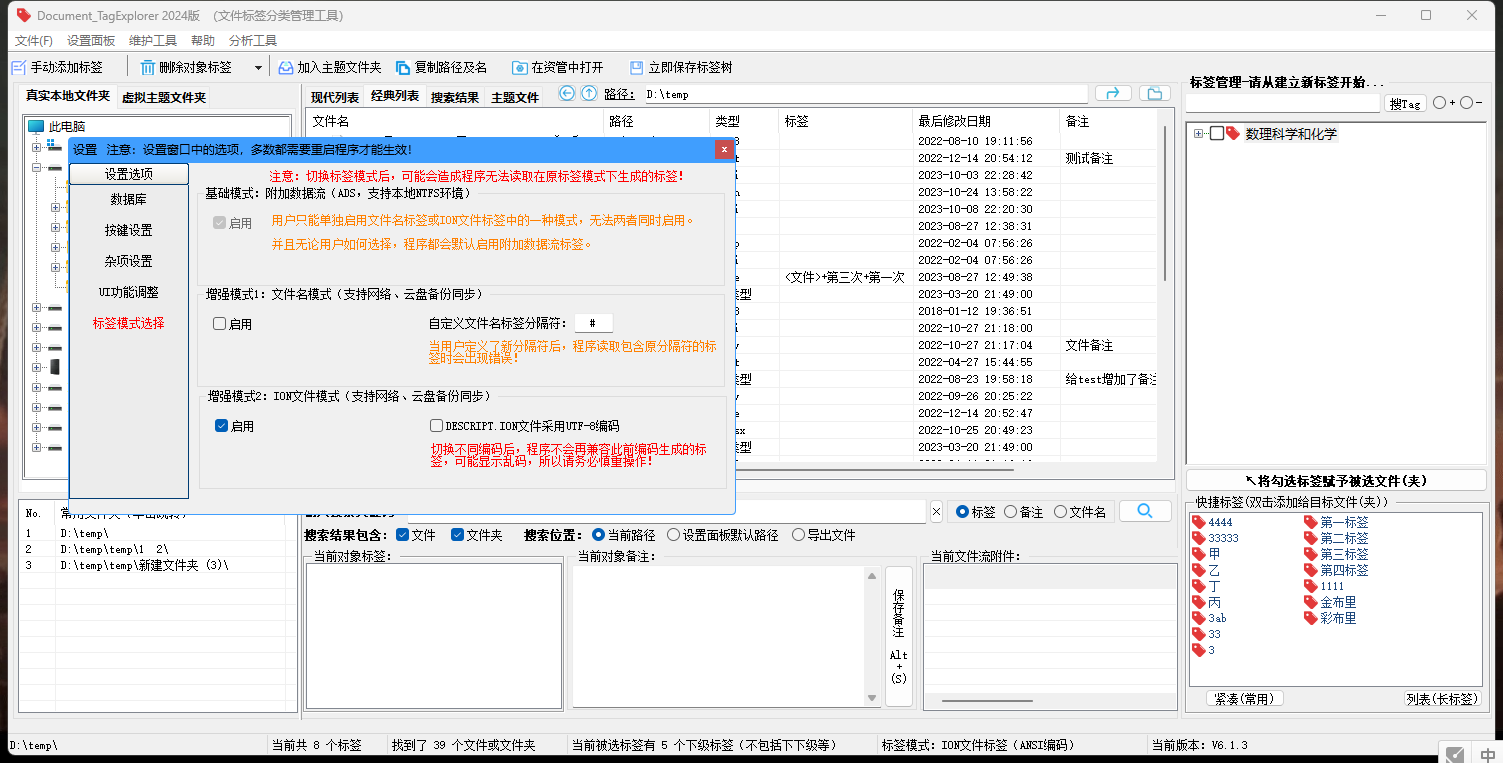Screen dimensions: 1503x763
Task: Click the file list vertical scrollbar
Action: [1164, 200]
